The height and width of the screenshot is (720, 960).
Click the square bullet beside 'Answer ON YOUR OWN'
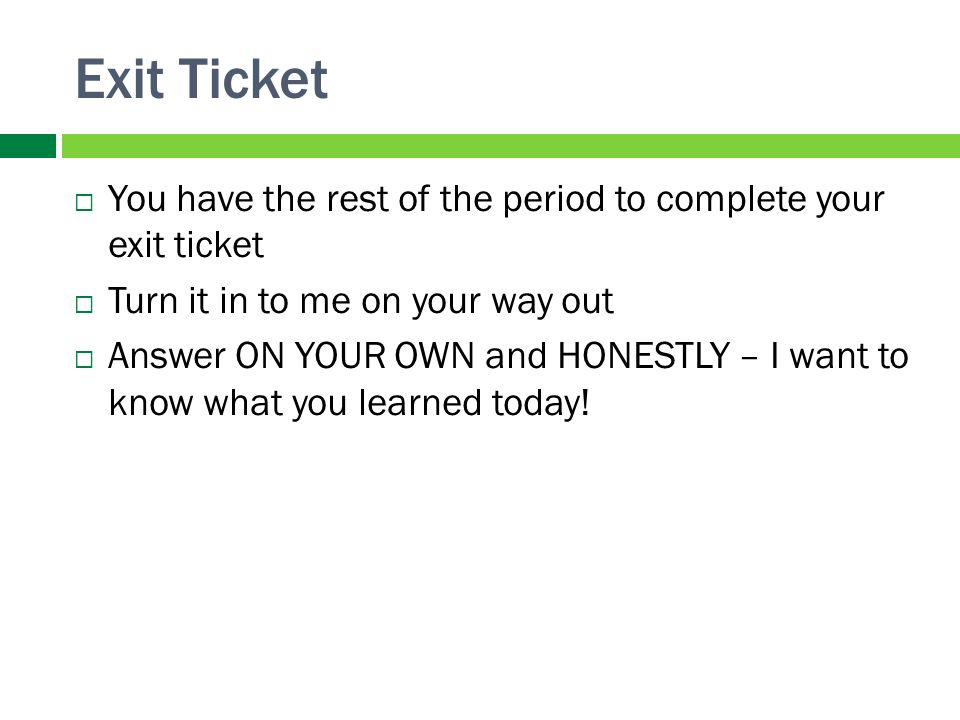[84, 359]
